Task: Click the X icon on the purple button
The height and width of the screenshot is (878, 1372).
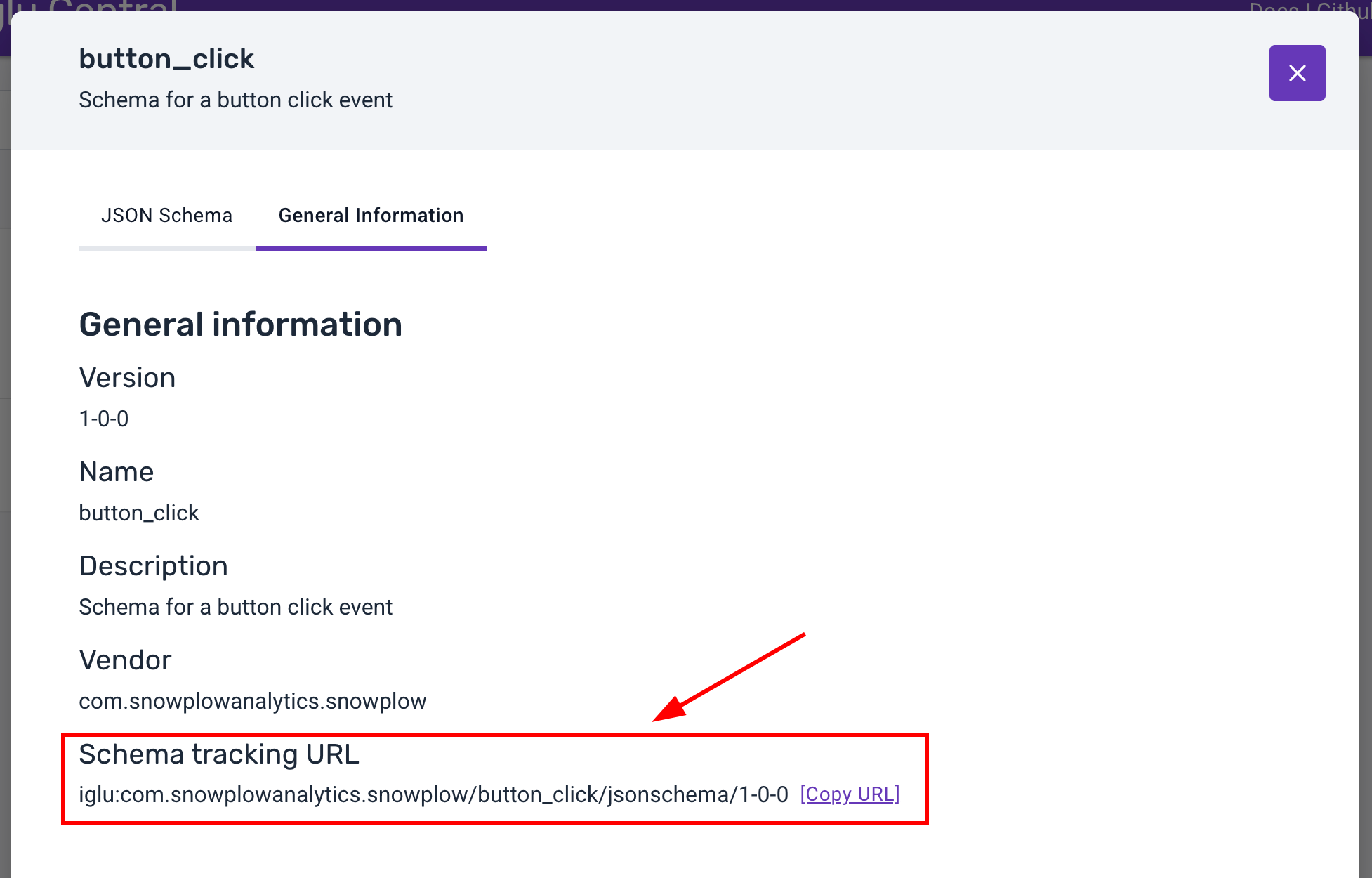Action: tap(1296, 73)
